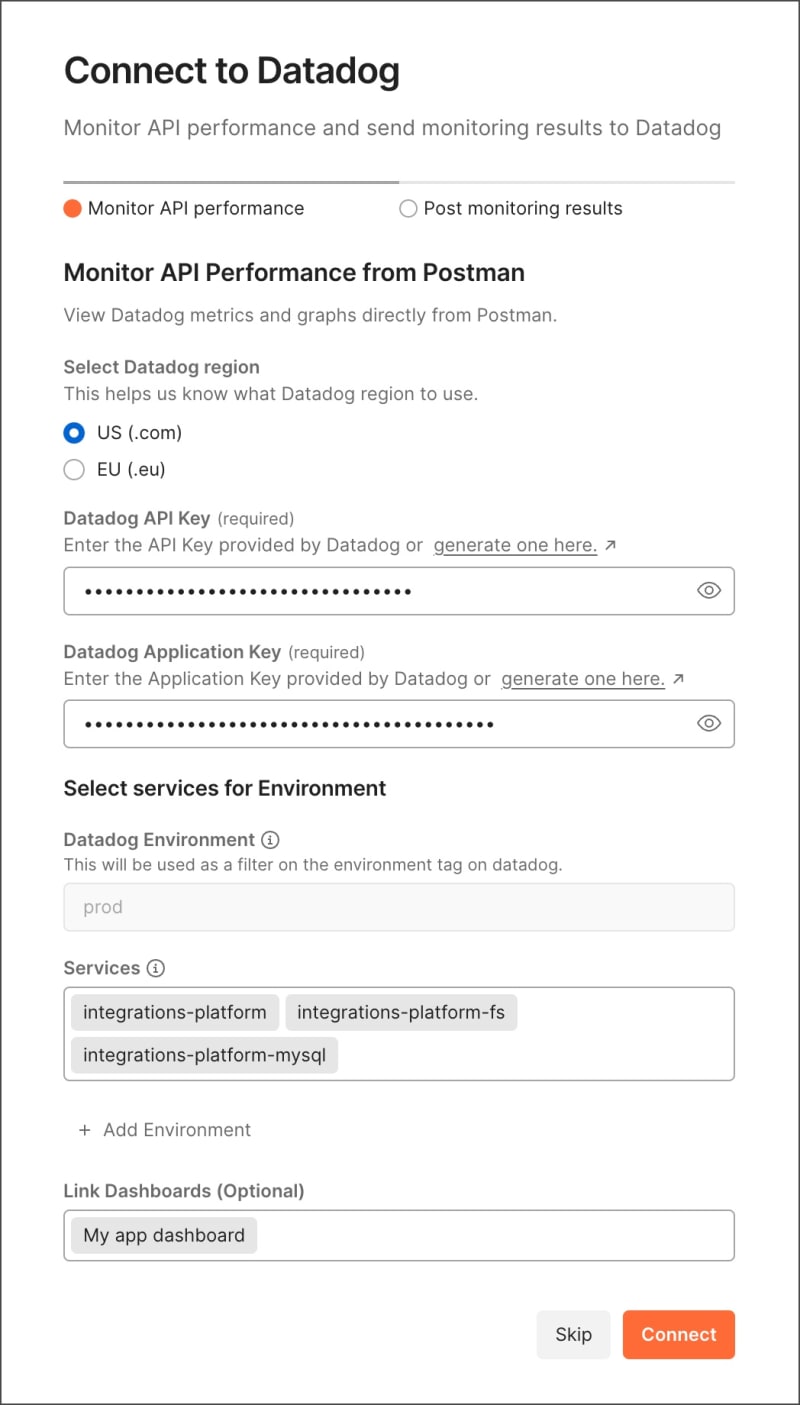This screenshot has width=800, height=1405.
Task: Reveal the hidden Datadog API Key value
Action: [x=708, y=590]
